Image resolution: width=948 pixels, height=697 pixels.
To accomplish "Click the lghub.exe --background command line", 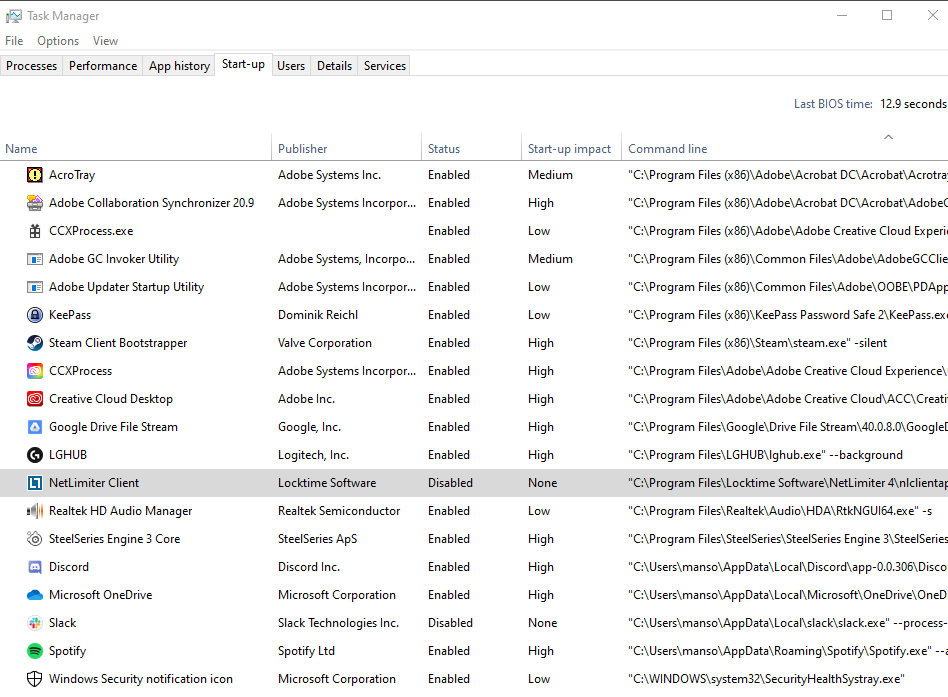I will 765,455.
